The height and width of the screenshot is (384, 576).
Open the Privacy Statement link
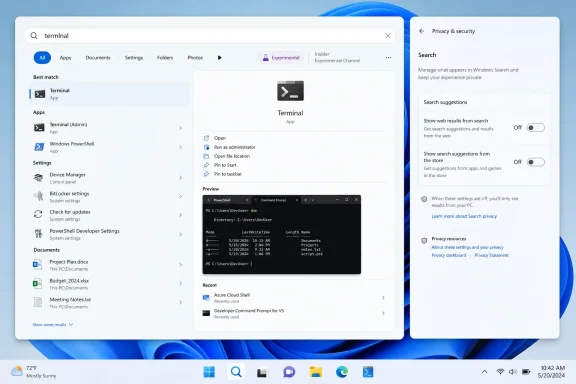pos(492,255)
